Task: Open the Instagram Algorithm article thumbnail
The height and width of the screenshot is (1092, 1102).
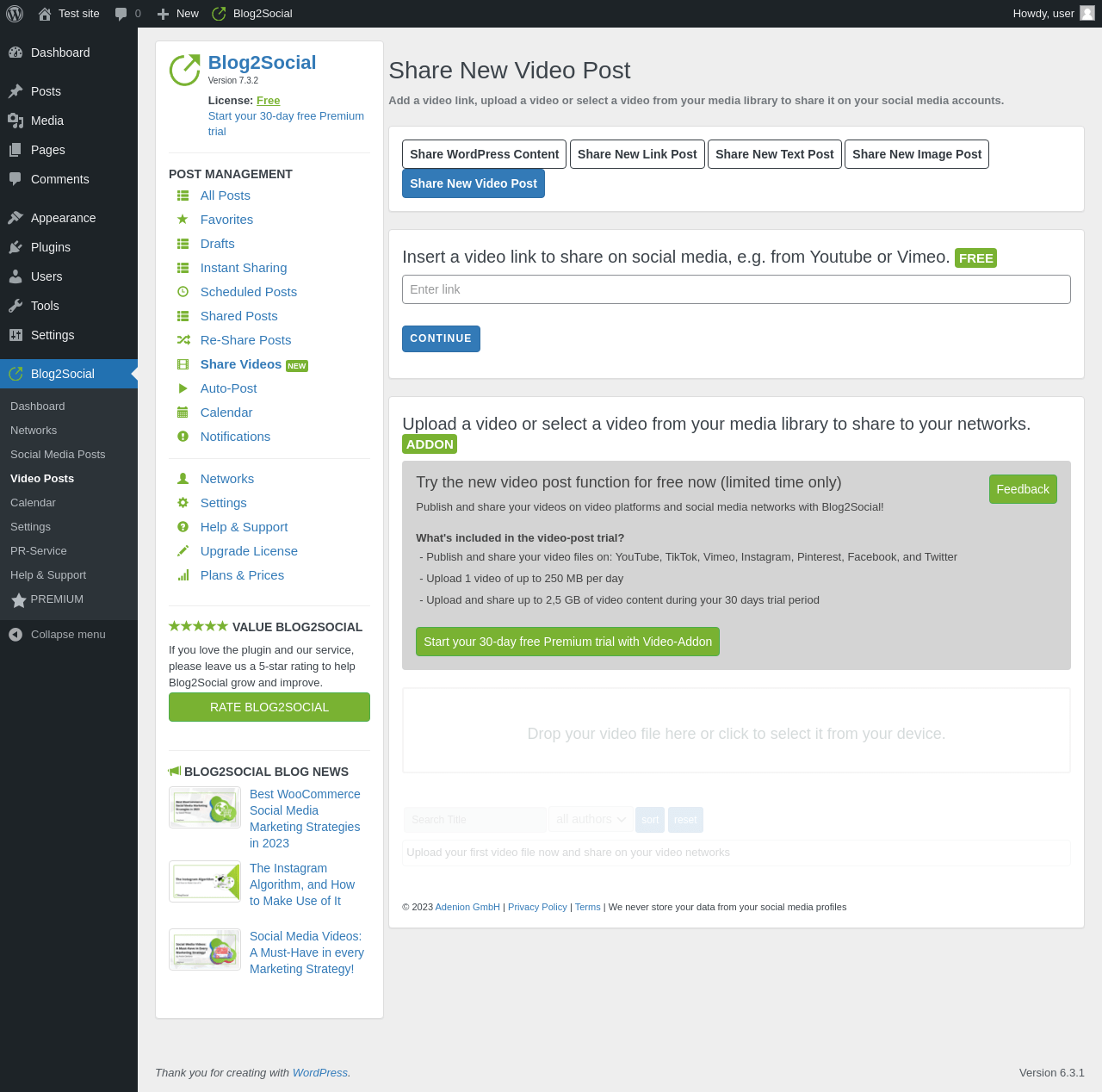Action: click(x=205, y=882)
